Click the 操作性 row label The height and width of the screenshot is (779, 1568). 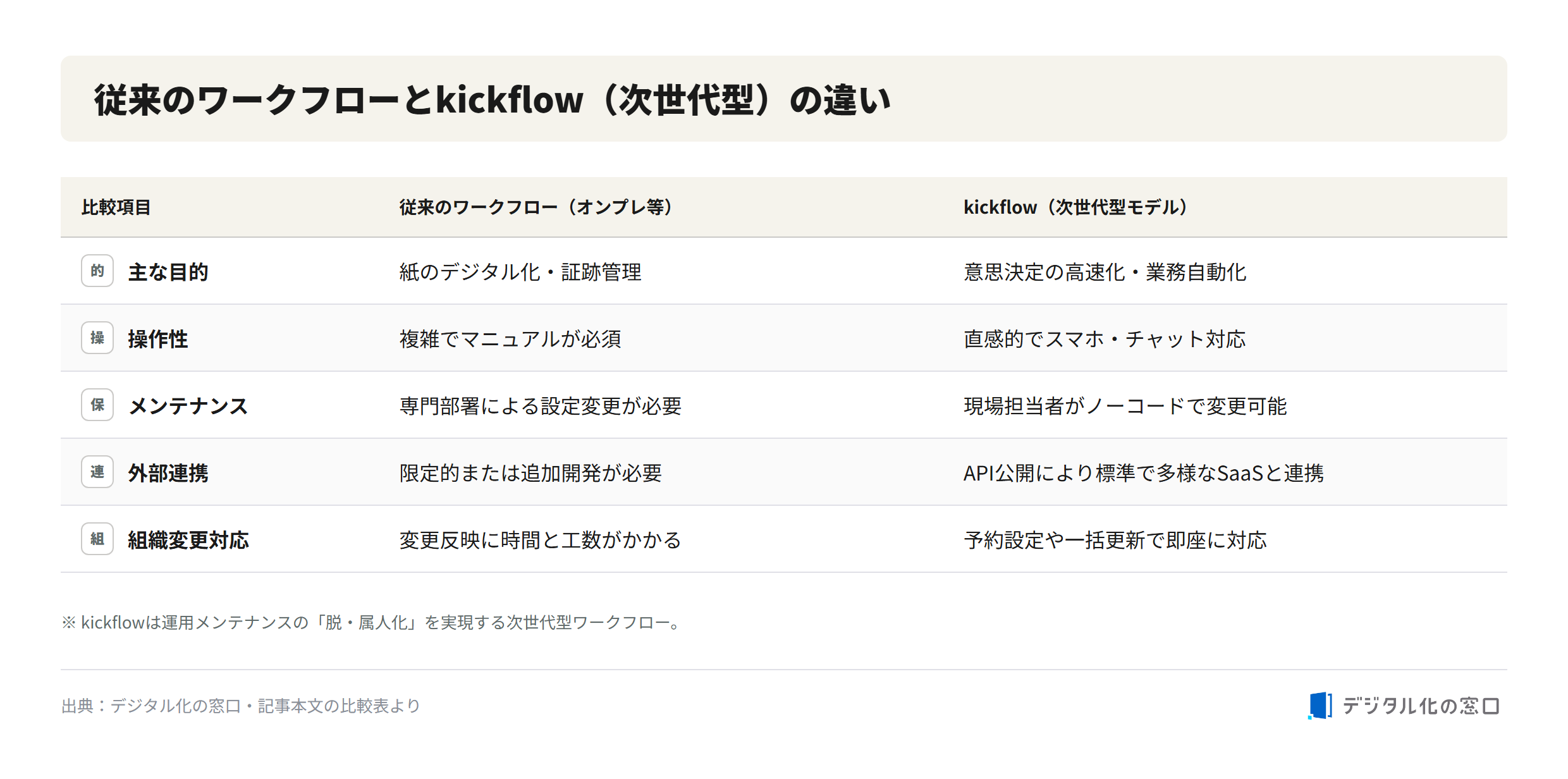[158, 339]
